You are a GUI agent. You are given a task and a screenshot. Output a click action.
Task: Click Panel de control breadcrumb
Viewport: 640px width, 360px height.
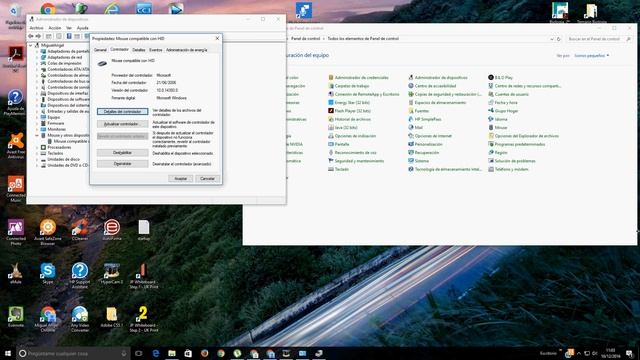[x=306, y=39]
